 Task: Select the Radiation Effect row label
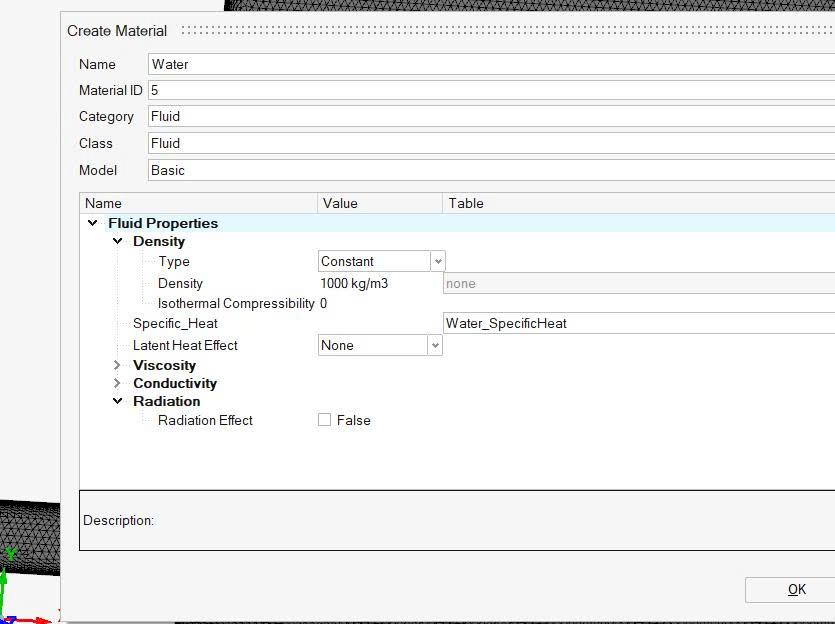tap(205, 420)
